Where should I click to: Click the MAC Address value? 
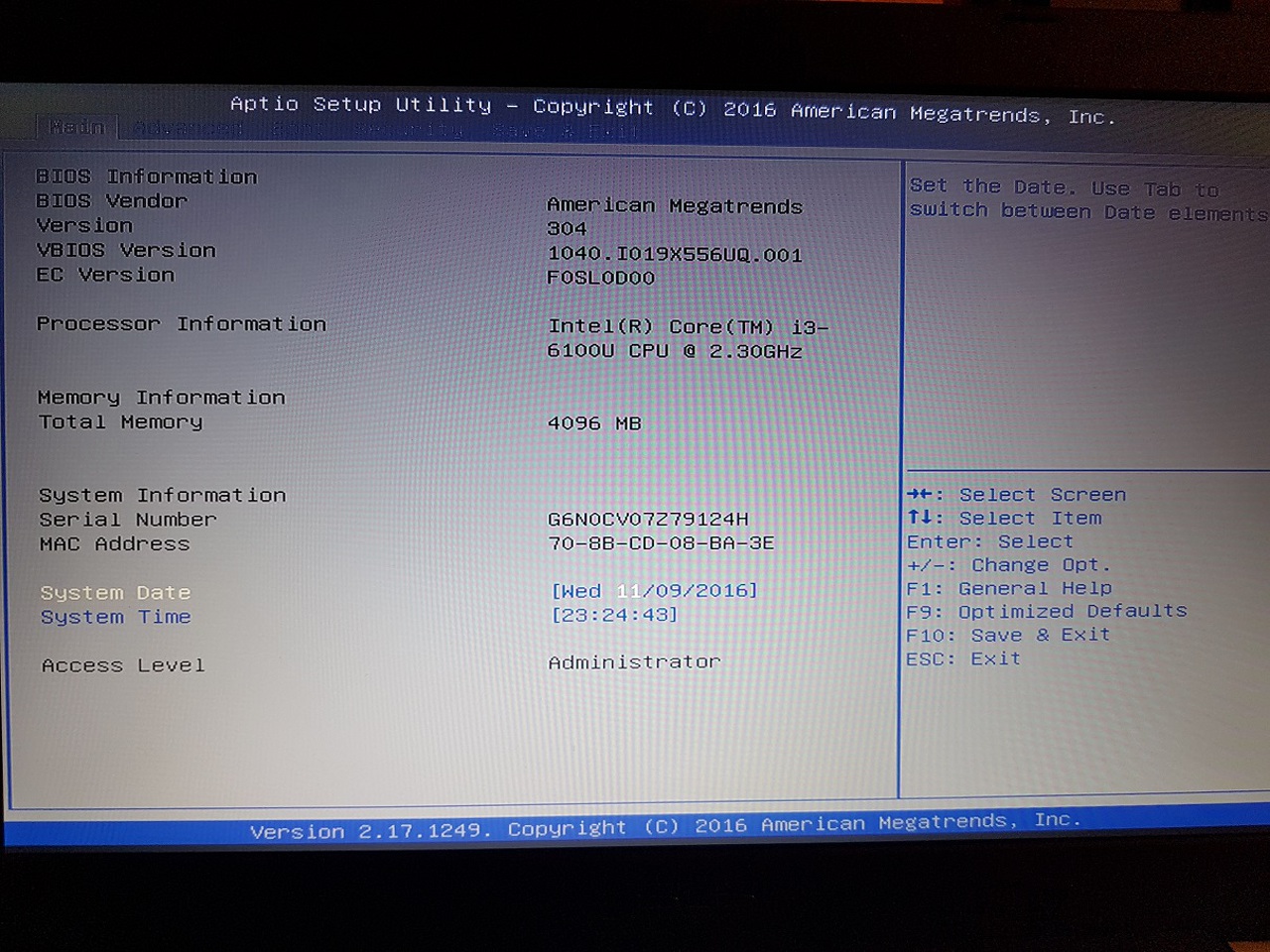(661, 543)
